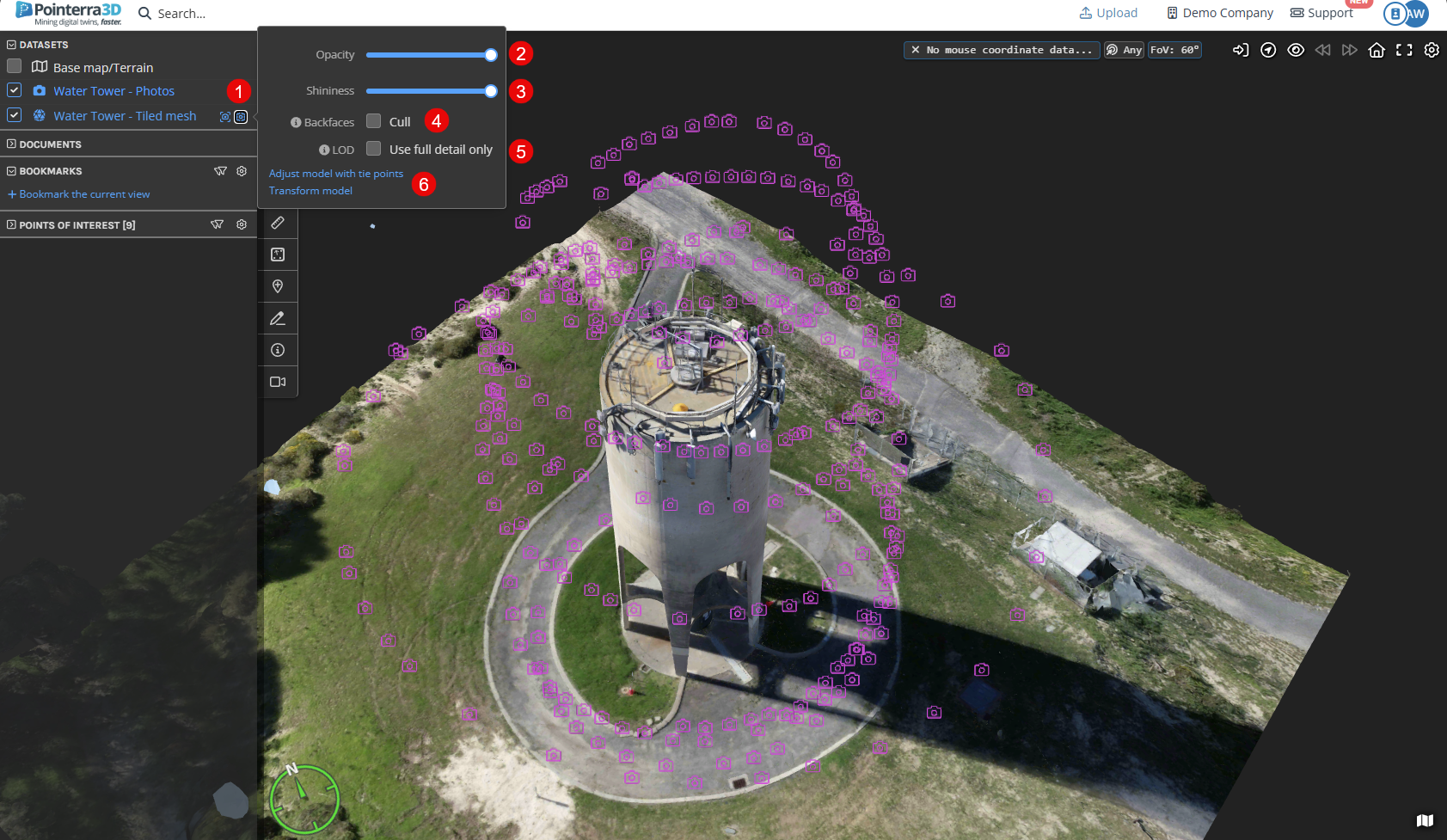Go to the previous view with rewind icon
This screenshot has height=840, width=1447.
coord(1323,50)
